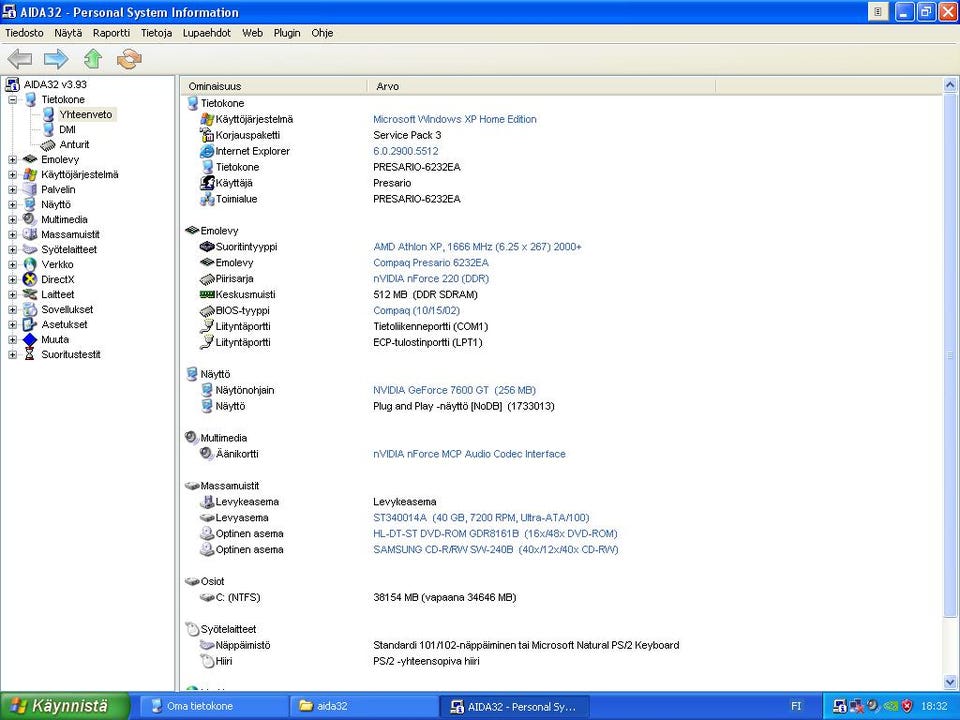Open the Tiedosto menu
Screen dimensions: 960x720
coord(24,33)
